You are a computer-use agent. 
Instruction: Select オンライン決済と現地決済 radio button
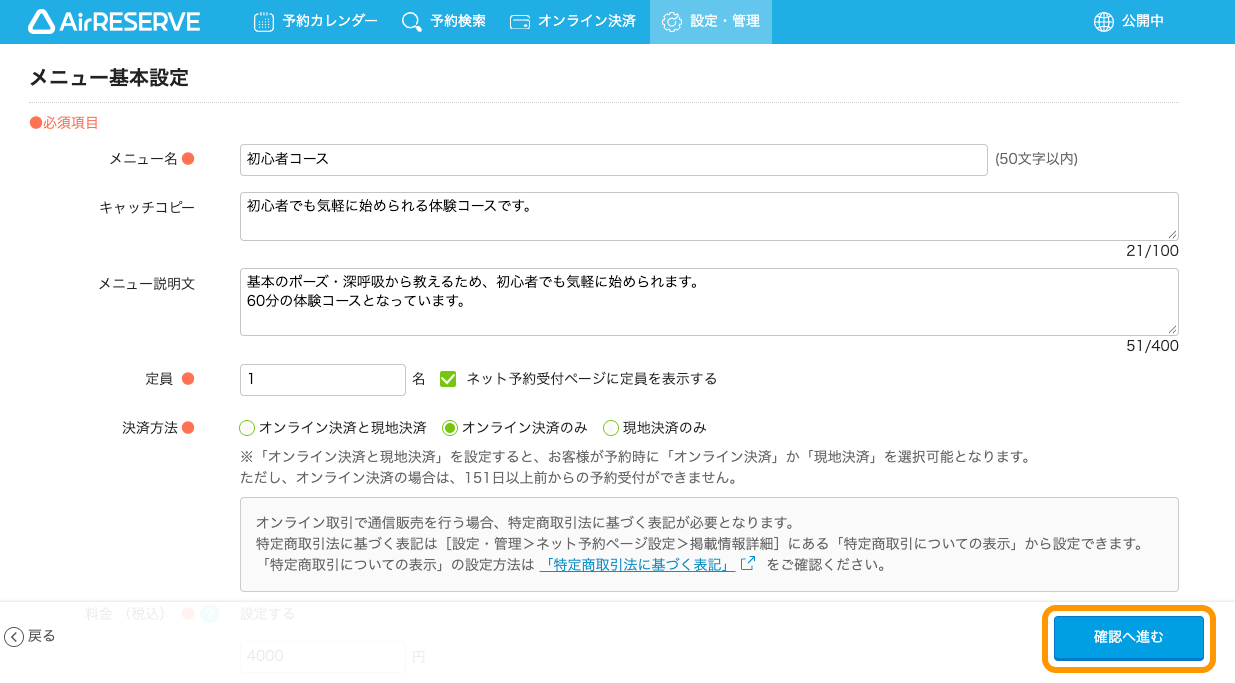click(247, 428)
